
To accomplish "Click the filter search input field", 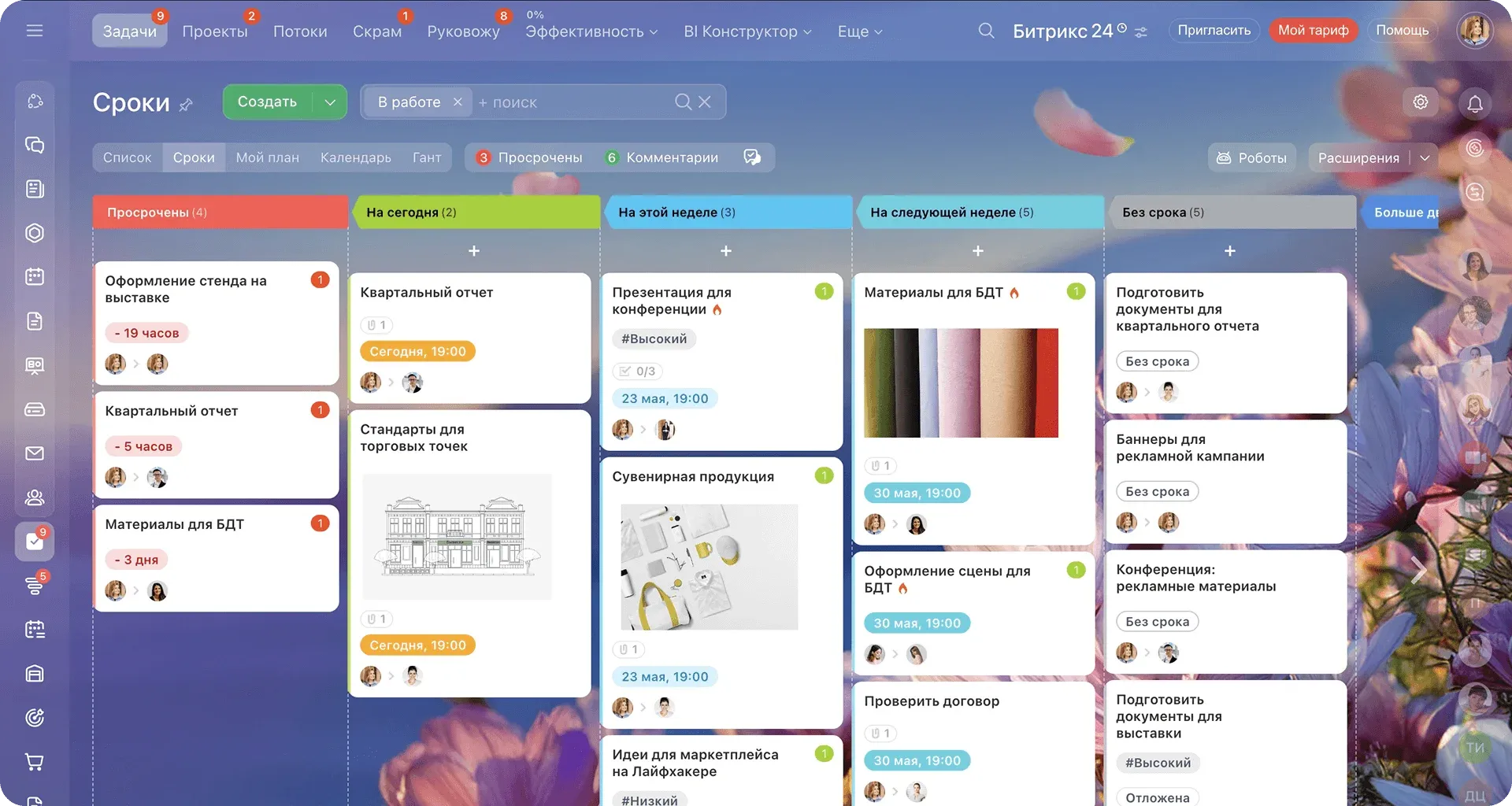I will pyautogui.click(x=573, y=102).
